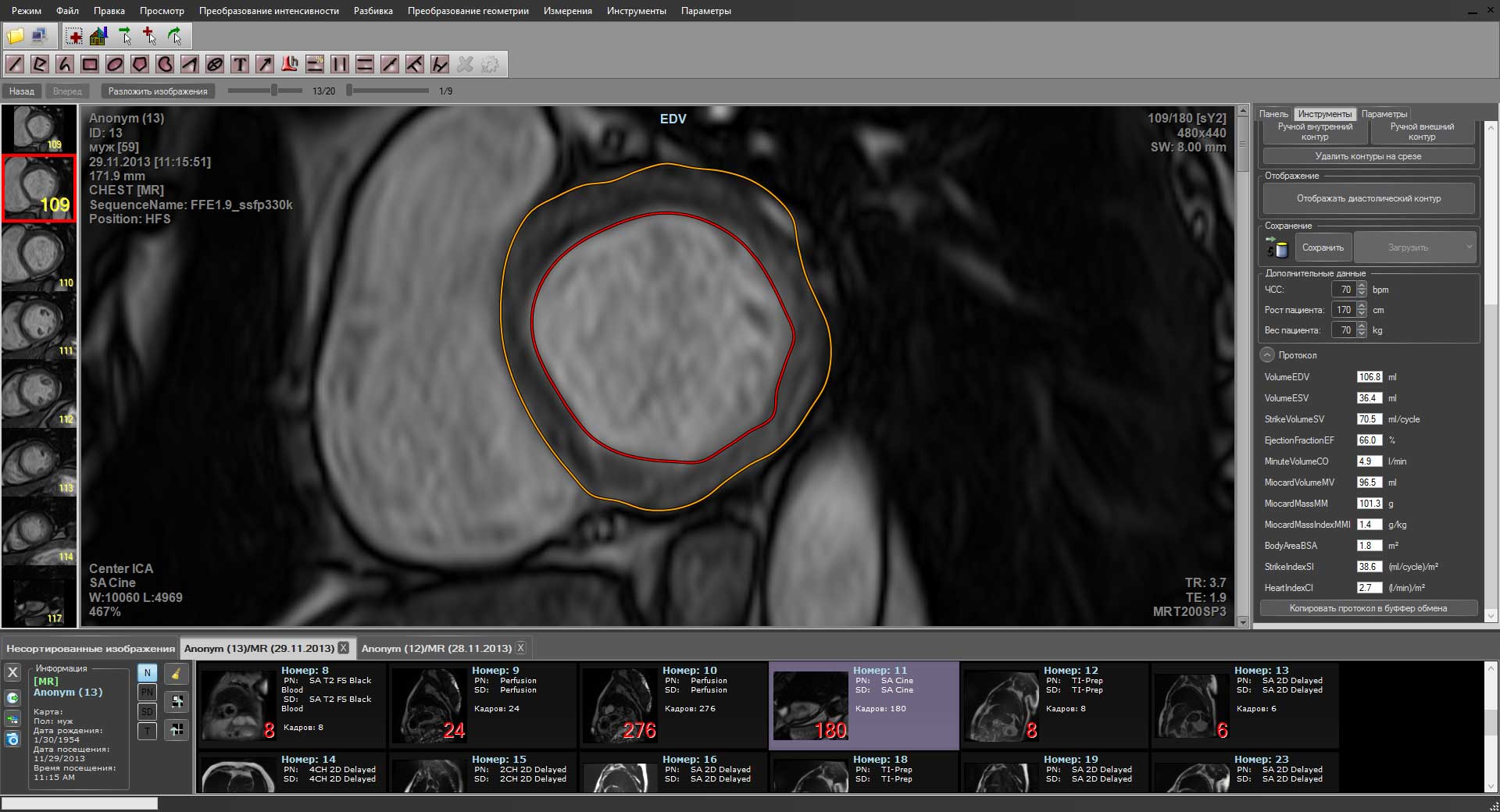The height and width of the screenshot is (812, 1500).
Task: Open the Измерения menu
Action: pos(567,10)
